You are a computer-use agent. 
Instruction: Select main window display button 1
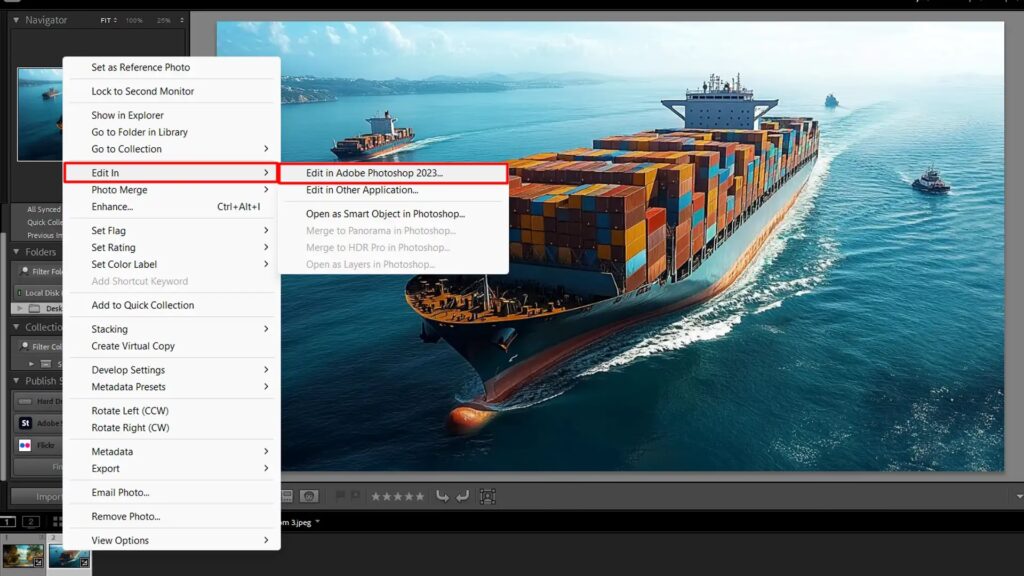coord(7,522)
